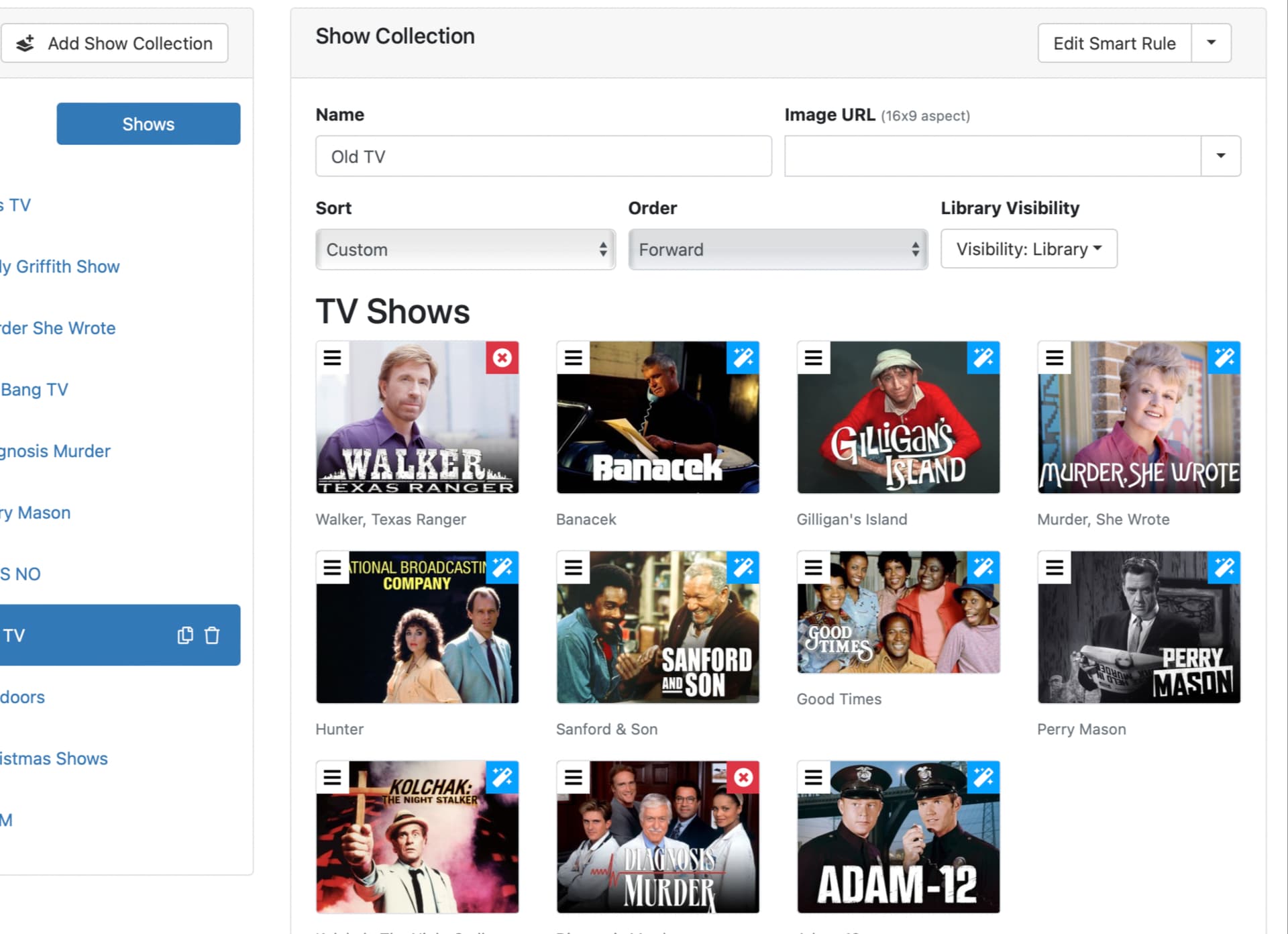Delete the selected collection with the trash icon

coord(212,635)
